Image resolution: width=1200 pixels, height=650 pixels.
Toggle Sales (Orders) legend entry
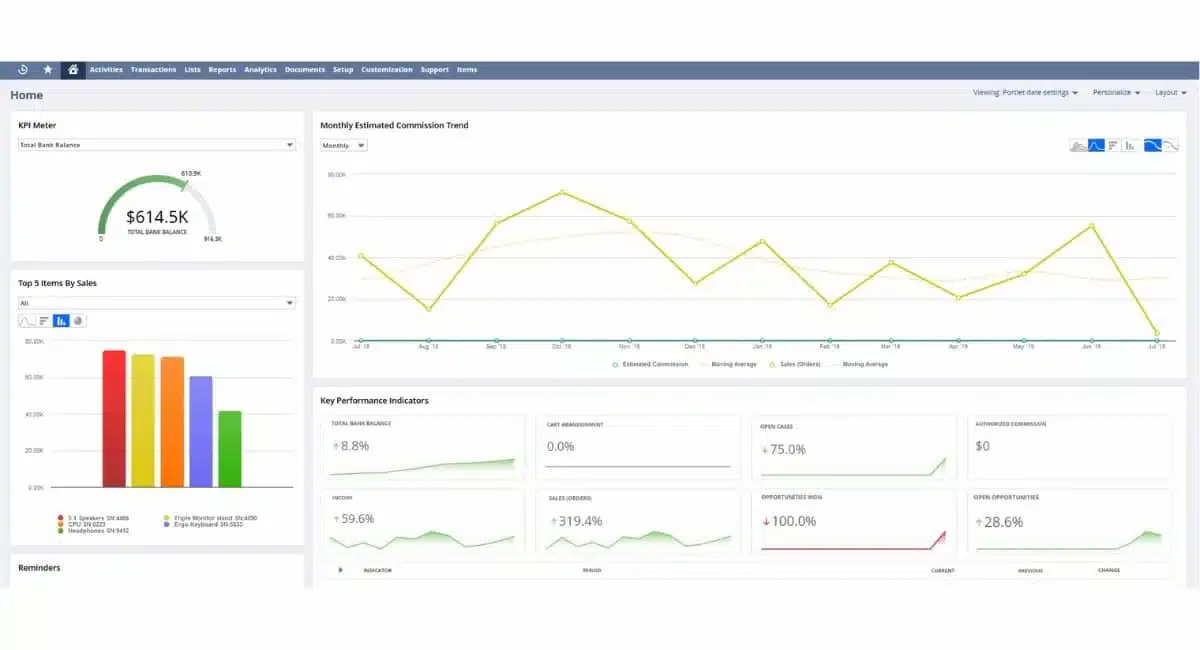(x=795, y=364)
